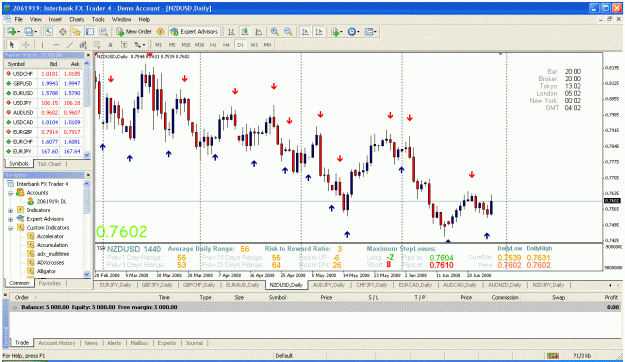Open the Profiles toolbar icon

[x=29, y=31]
